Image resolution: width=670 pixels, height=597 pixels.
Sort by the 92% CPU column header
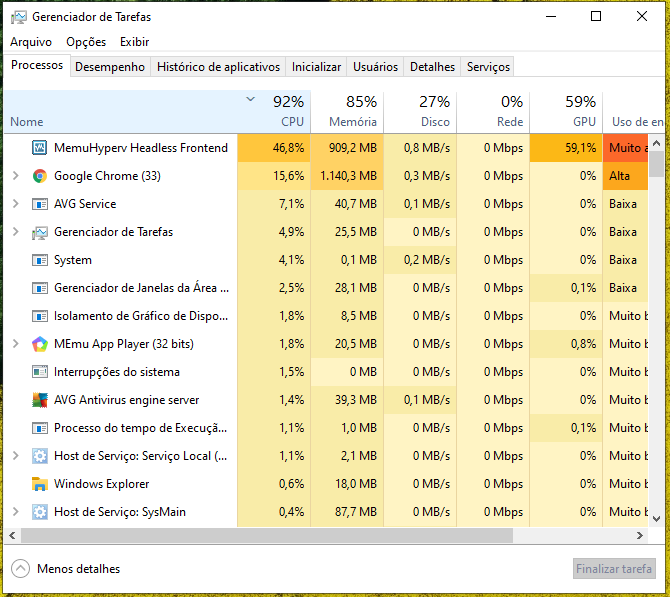[274, 112]
